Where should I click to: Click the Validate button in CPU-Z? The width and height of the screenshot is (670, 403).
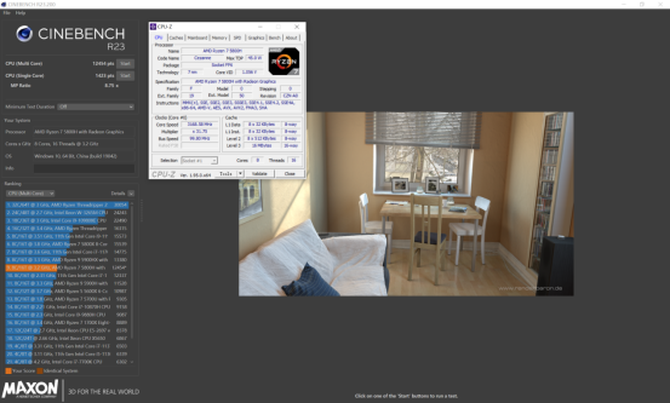pos(259,174)
